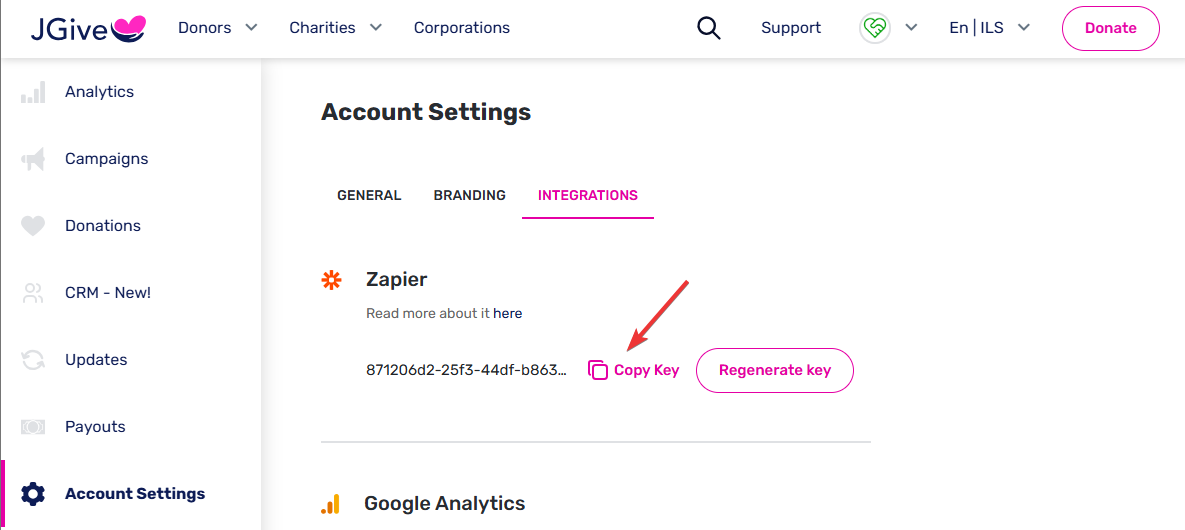
Task: Click the Campaigns megaphone icon
Action: pos(33,160)
